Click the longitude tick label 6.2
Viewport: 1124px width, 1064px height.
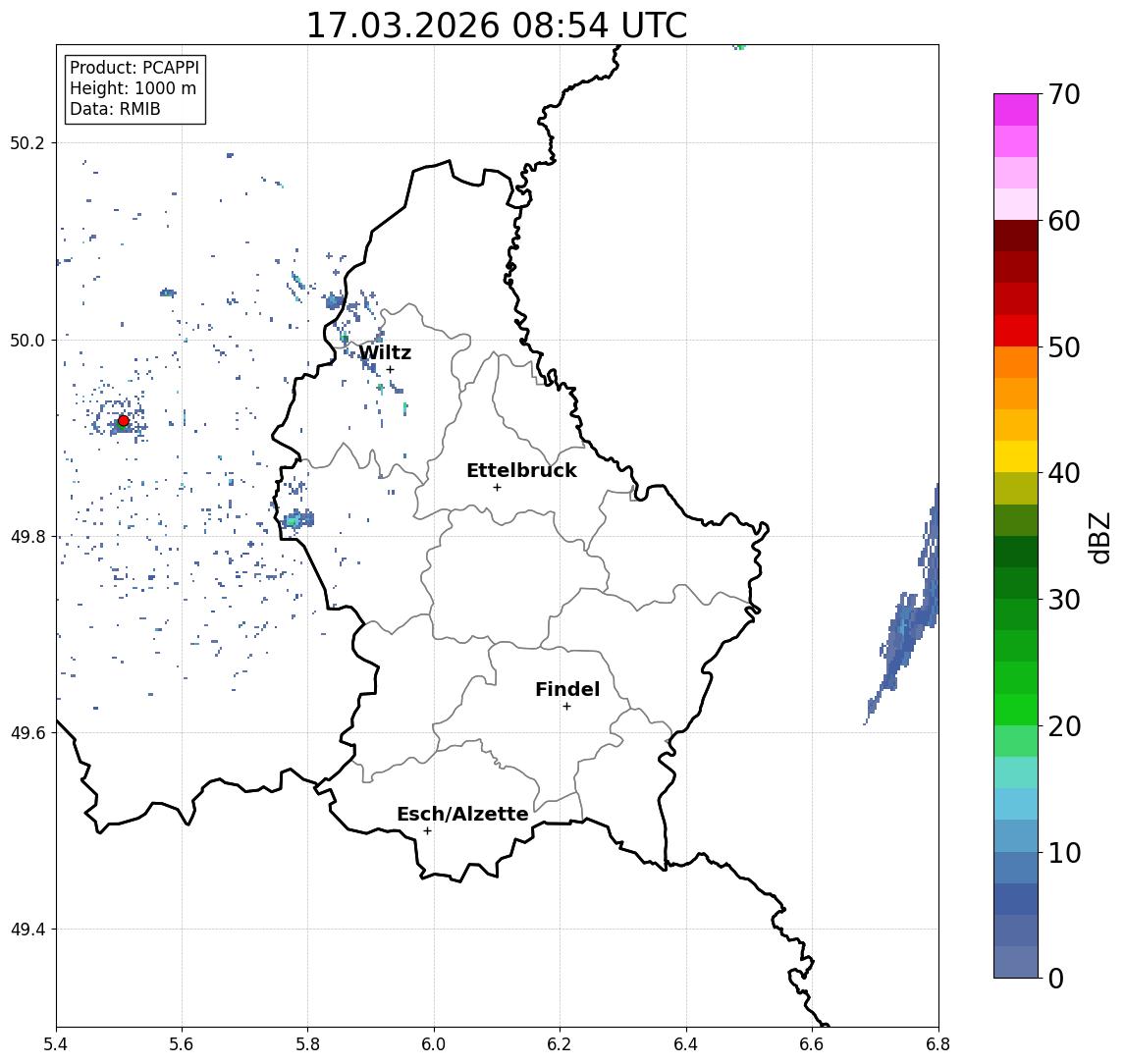click(560, 1044)
